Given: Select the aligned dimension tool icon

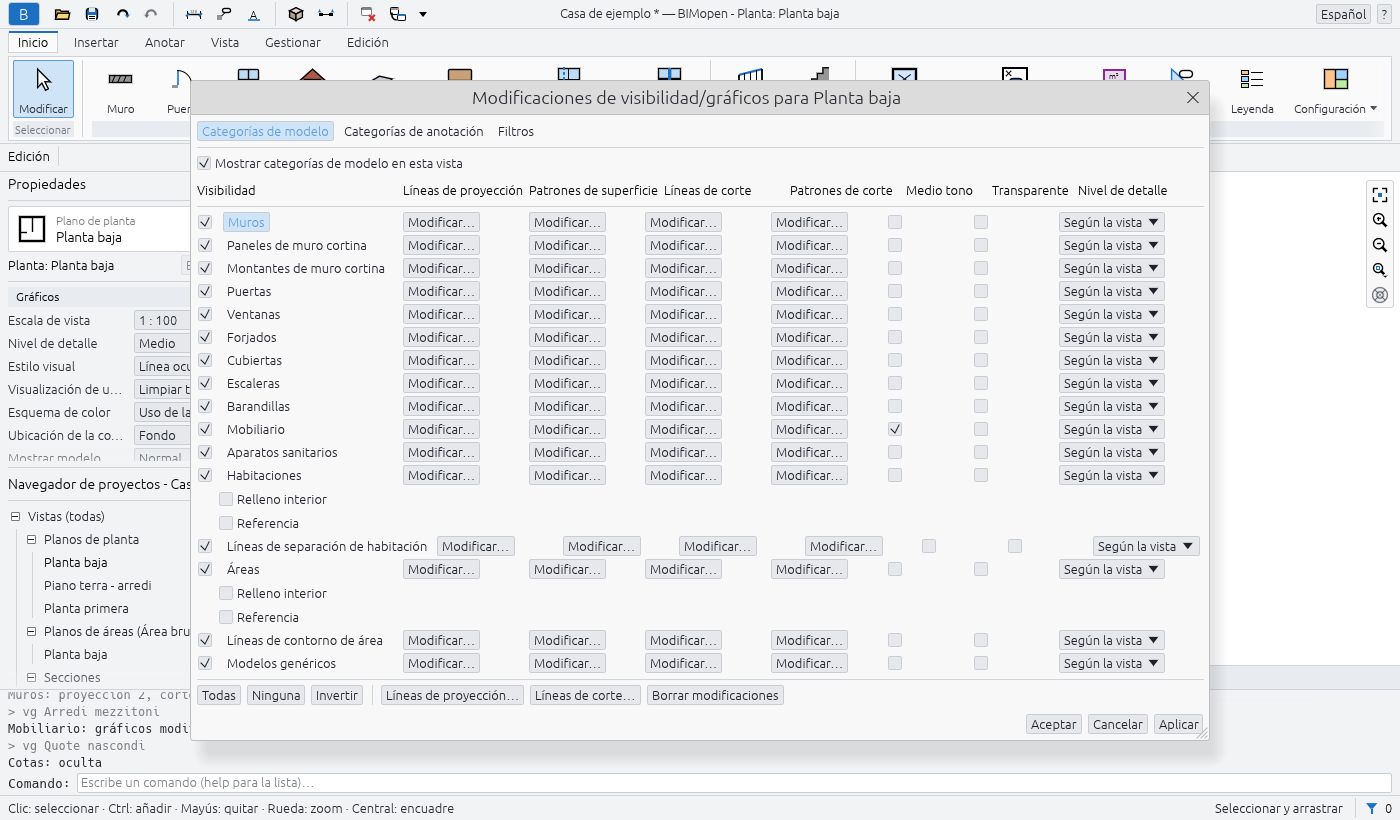Looking at the screenshot, I should tap(194, 14).
